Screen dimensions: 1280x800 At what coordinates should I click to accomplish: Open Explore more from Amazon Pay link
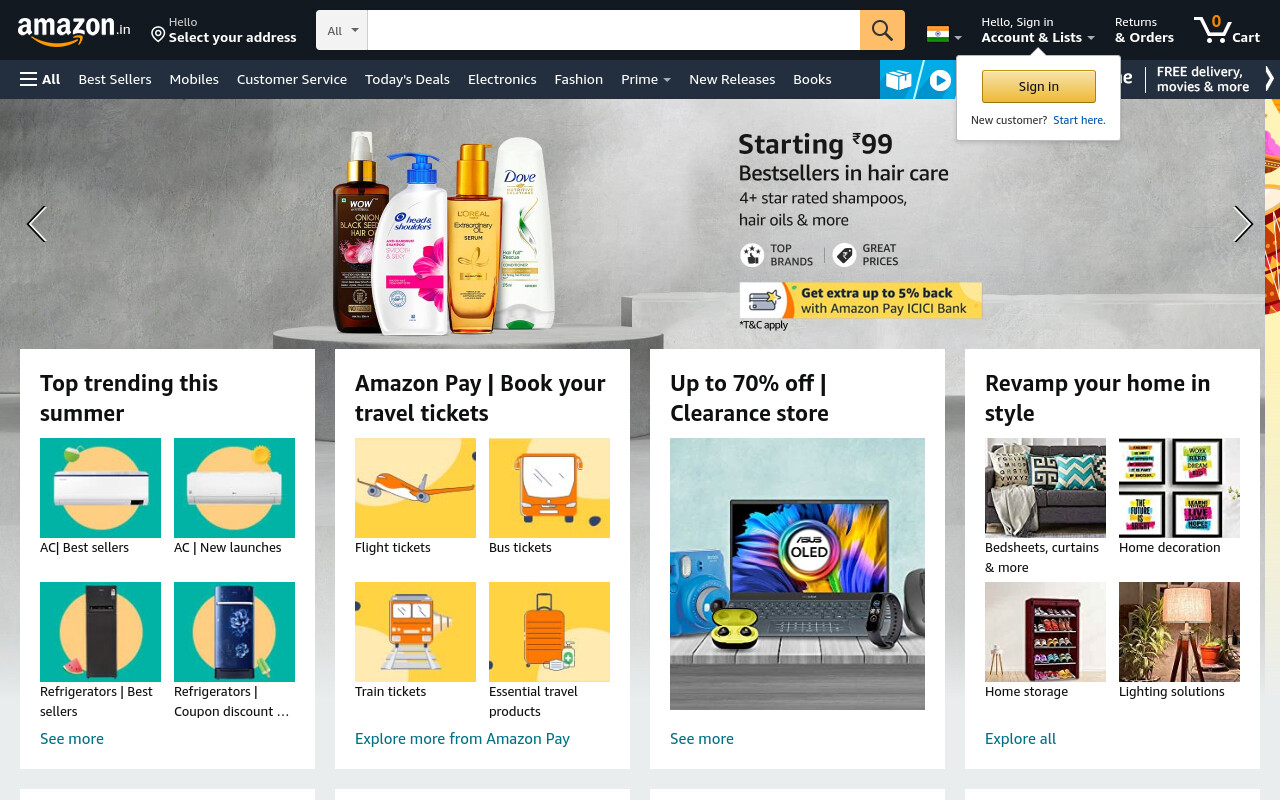tap(462, 738)
